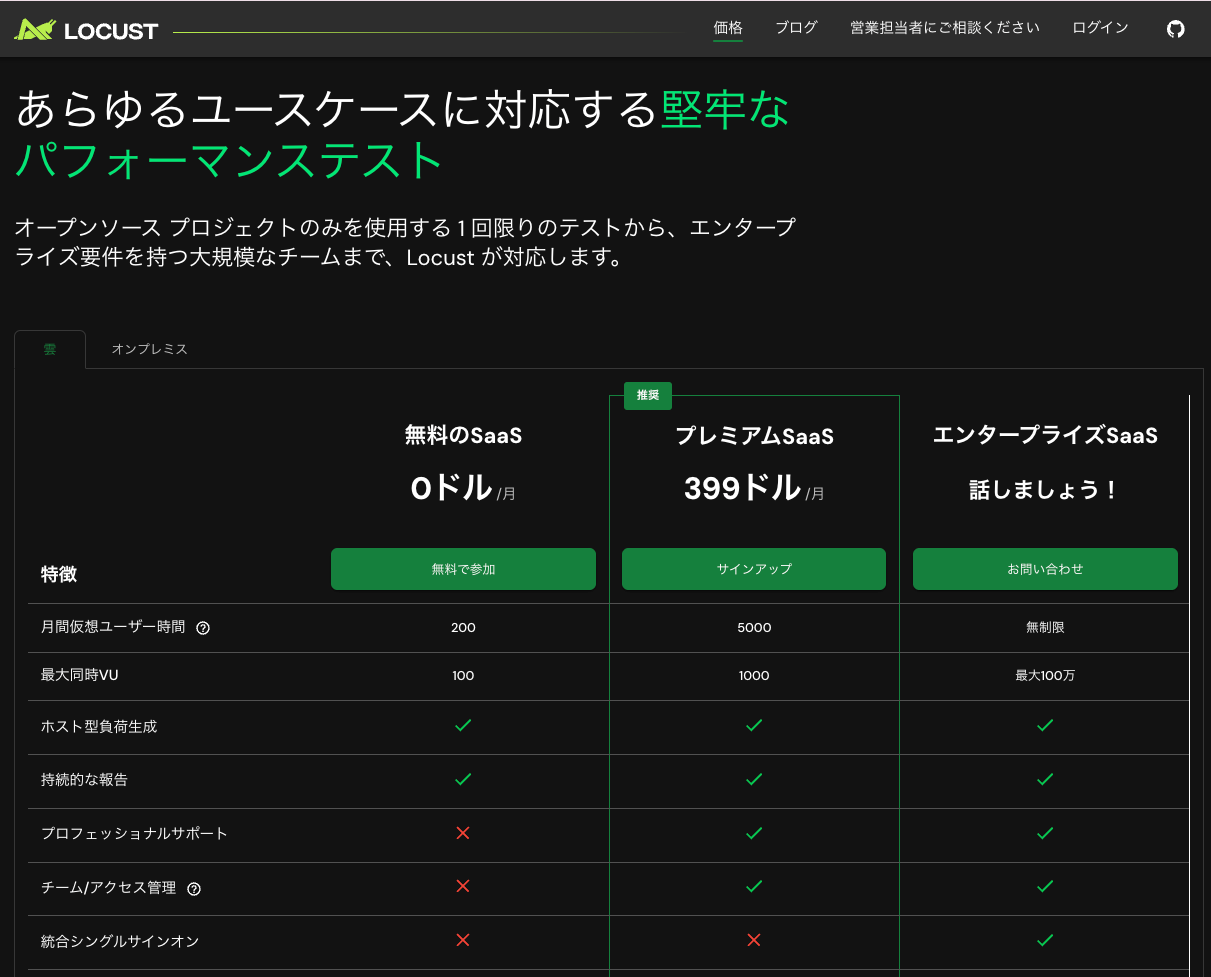Click 営業担当者にご相談ください link
Viewport: 1211px width, 977px height.
tap(945, 28)
